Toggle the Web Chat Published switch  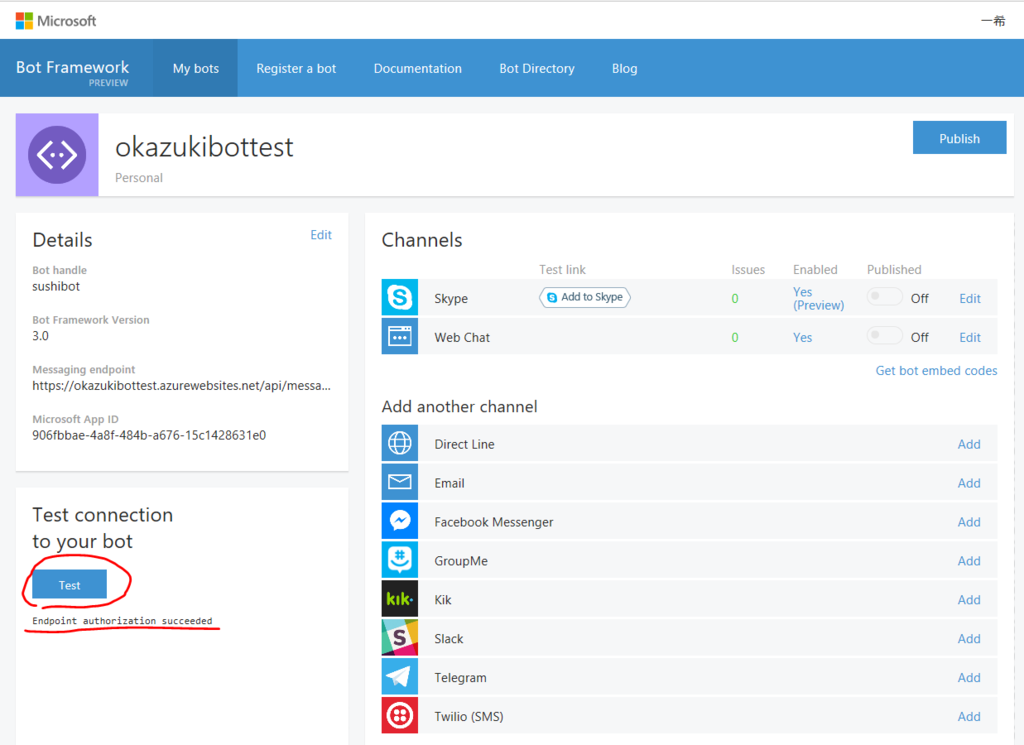(x=884, y=336)
